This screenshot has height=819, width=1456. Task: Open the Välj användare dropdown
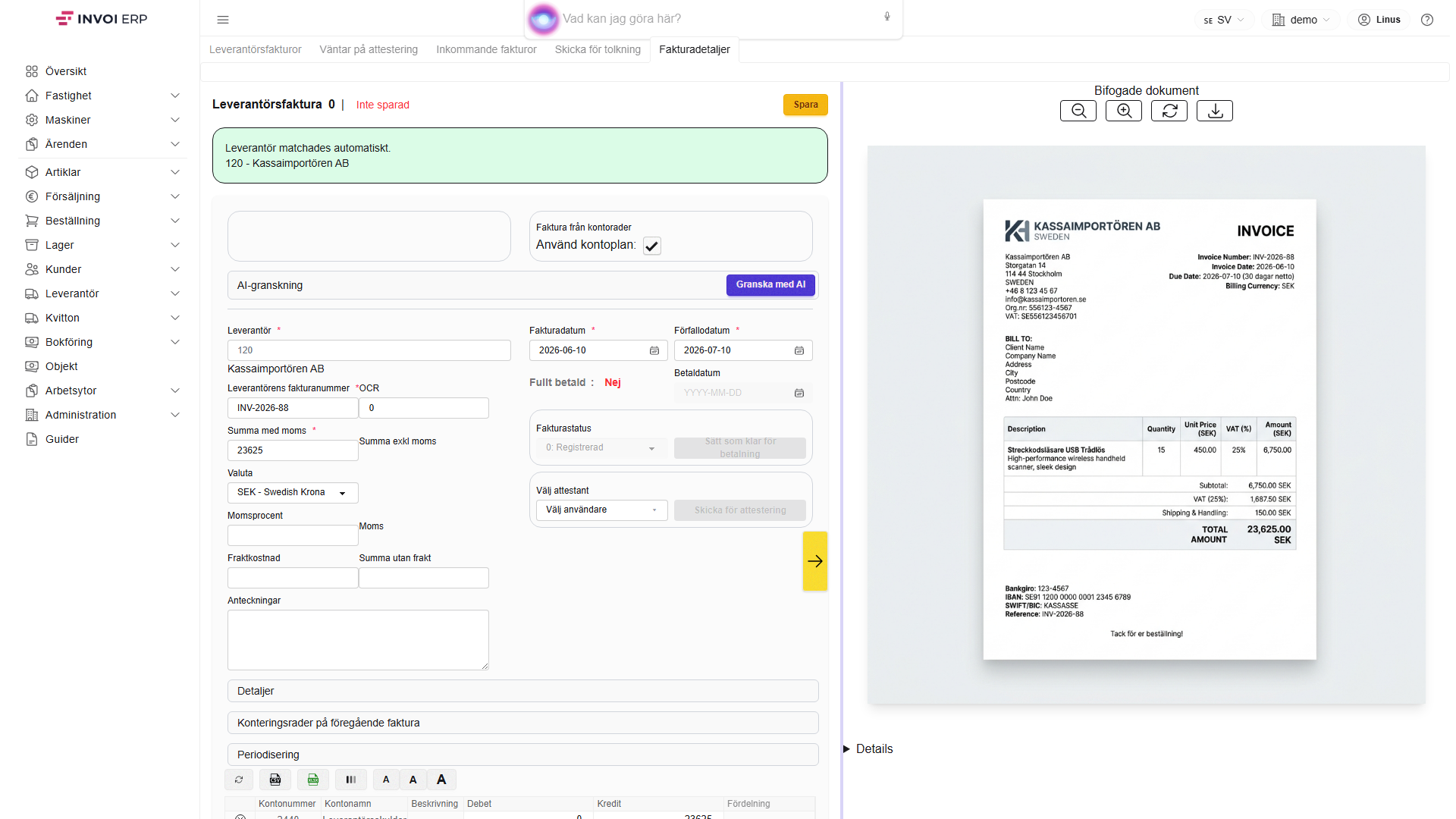pyautogui.click(x=602, y=510)
